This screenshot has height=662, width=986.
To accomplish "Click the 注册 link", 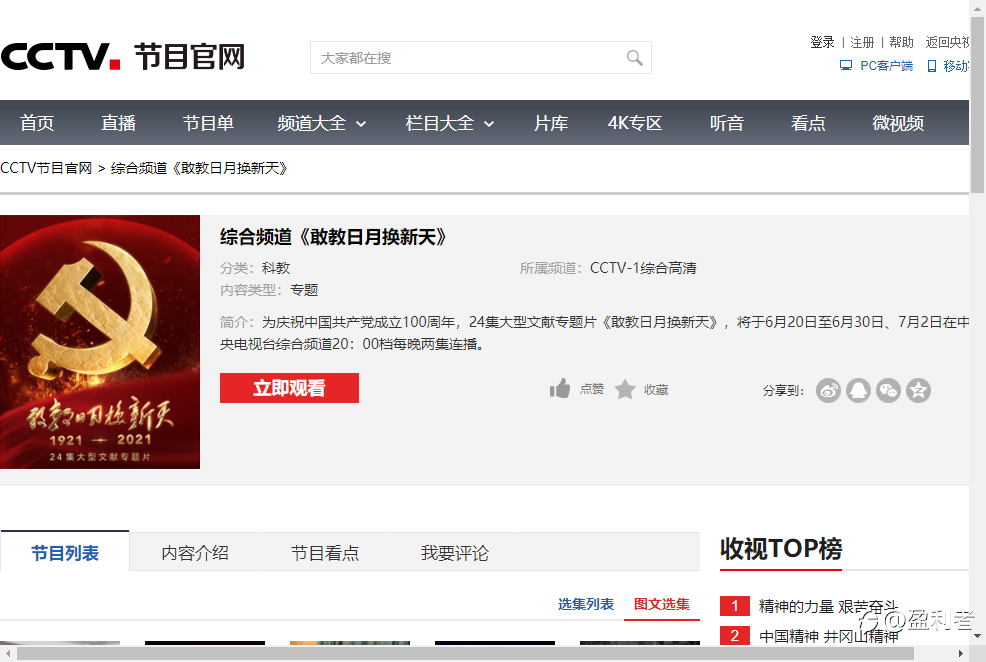I will pos(862,42).
